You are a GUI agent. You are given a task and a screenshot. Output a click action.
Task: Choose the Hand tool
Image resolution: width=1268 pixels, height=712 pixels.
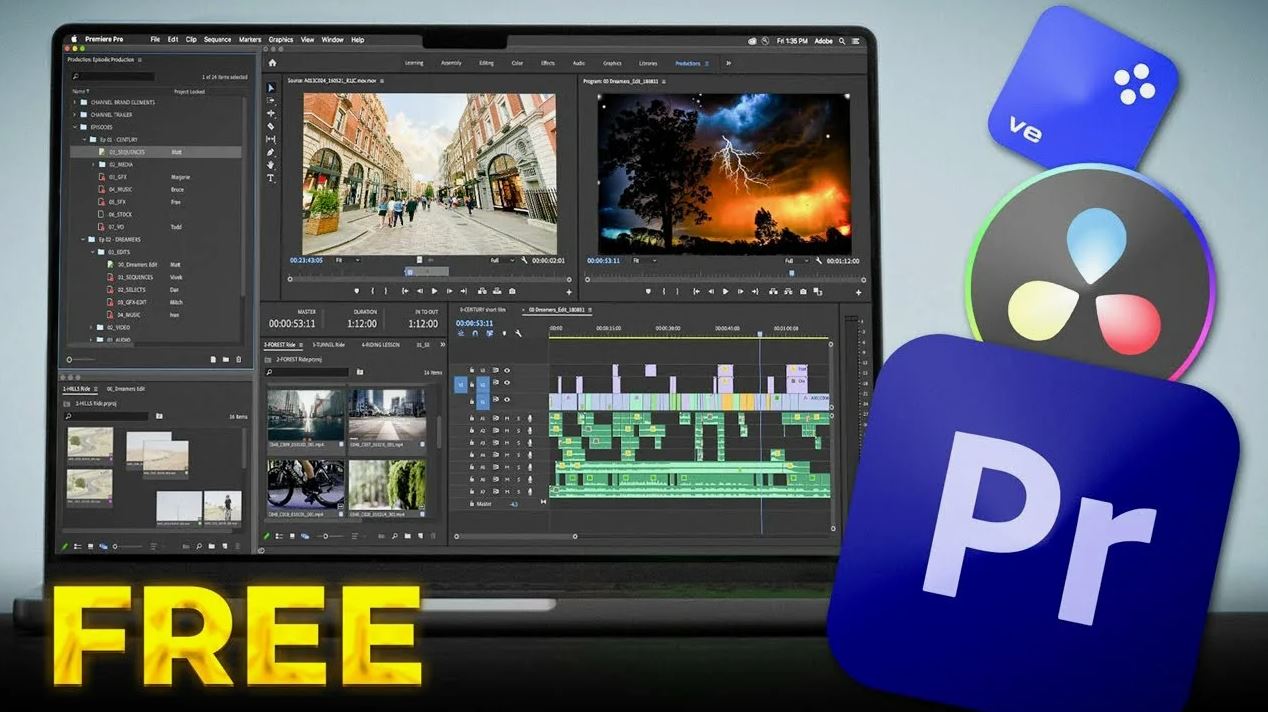(270, 166)
